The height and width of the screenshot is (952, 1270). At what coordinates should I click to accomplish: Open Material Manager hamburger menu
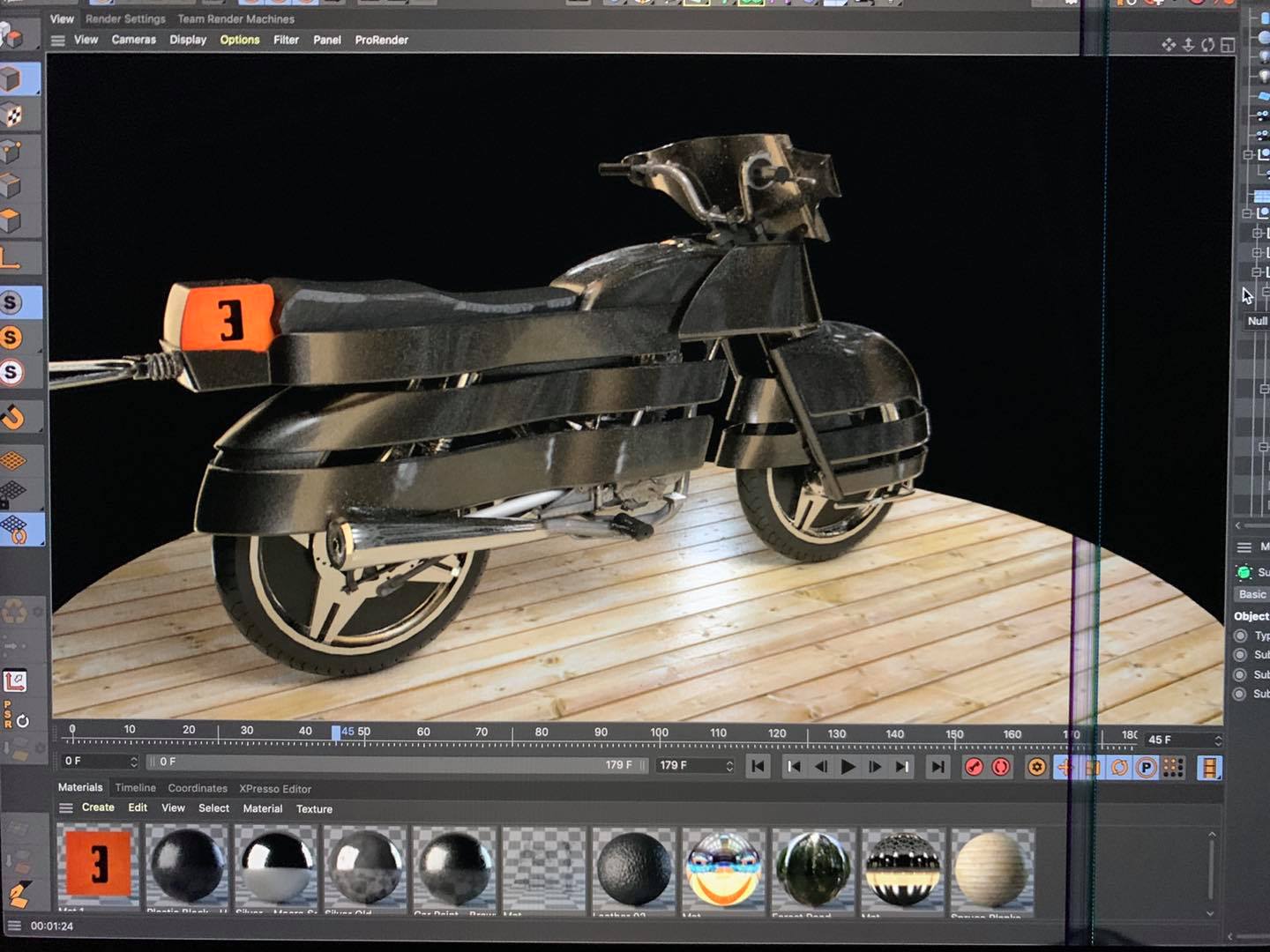66,808
